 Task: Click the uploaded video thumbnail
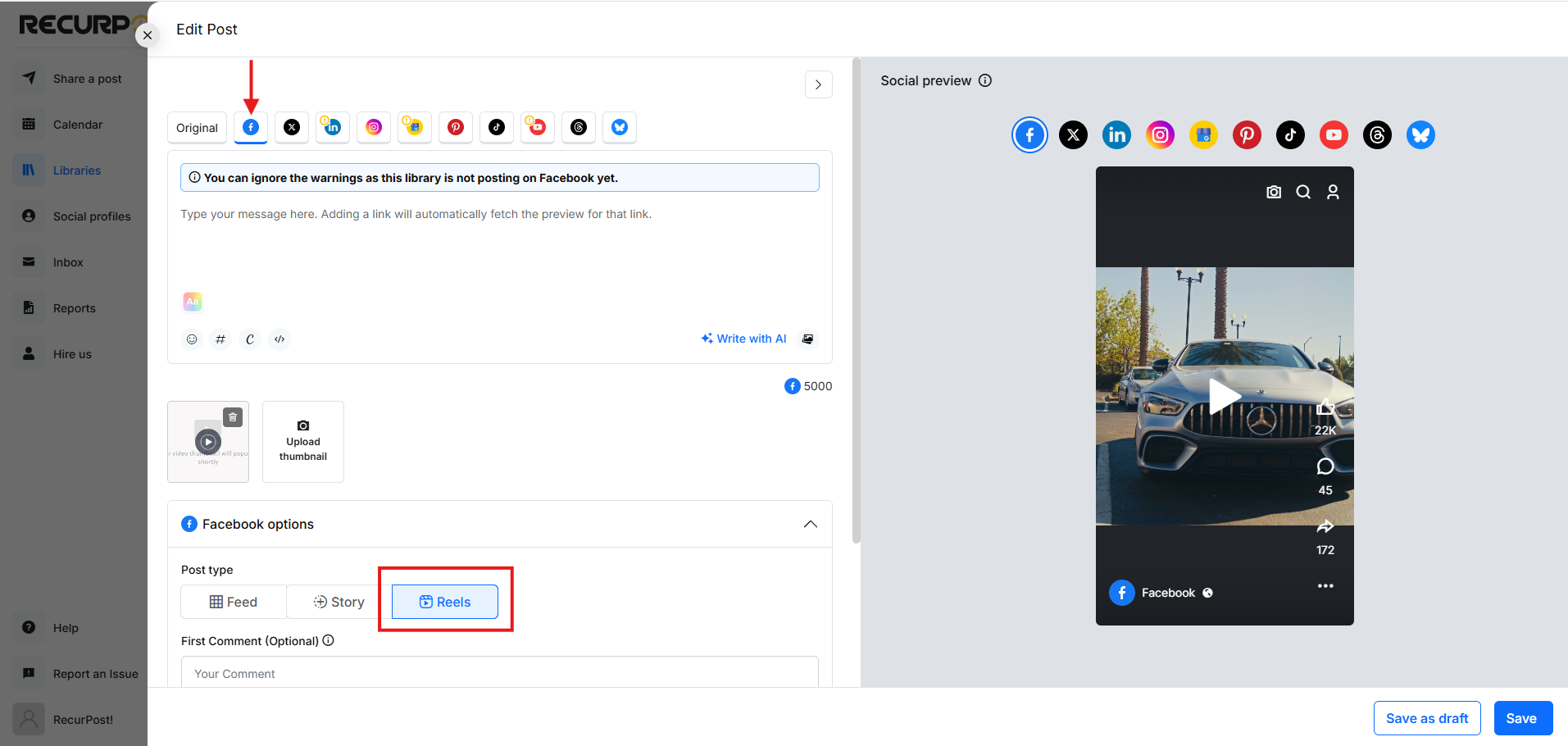[x=208, y=442]
